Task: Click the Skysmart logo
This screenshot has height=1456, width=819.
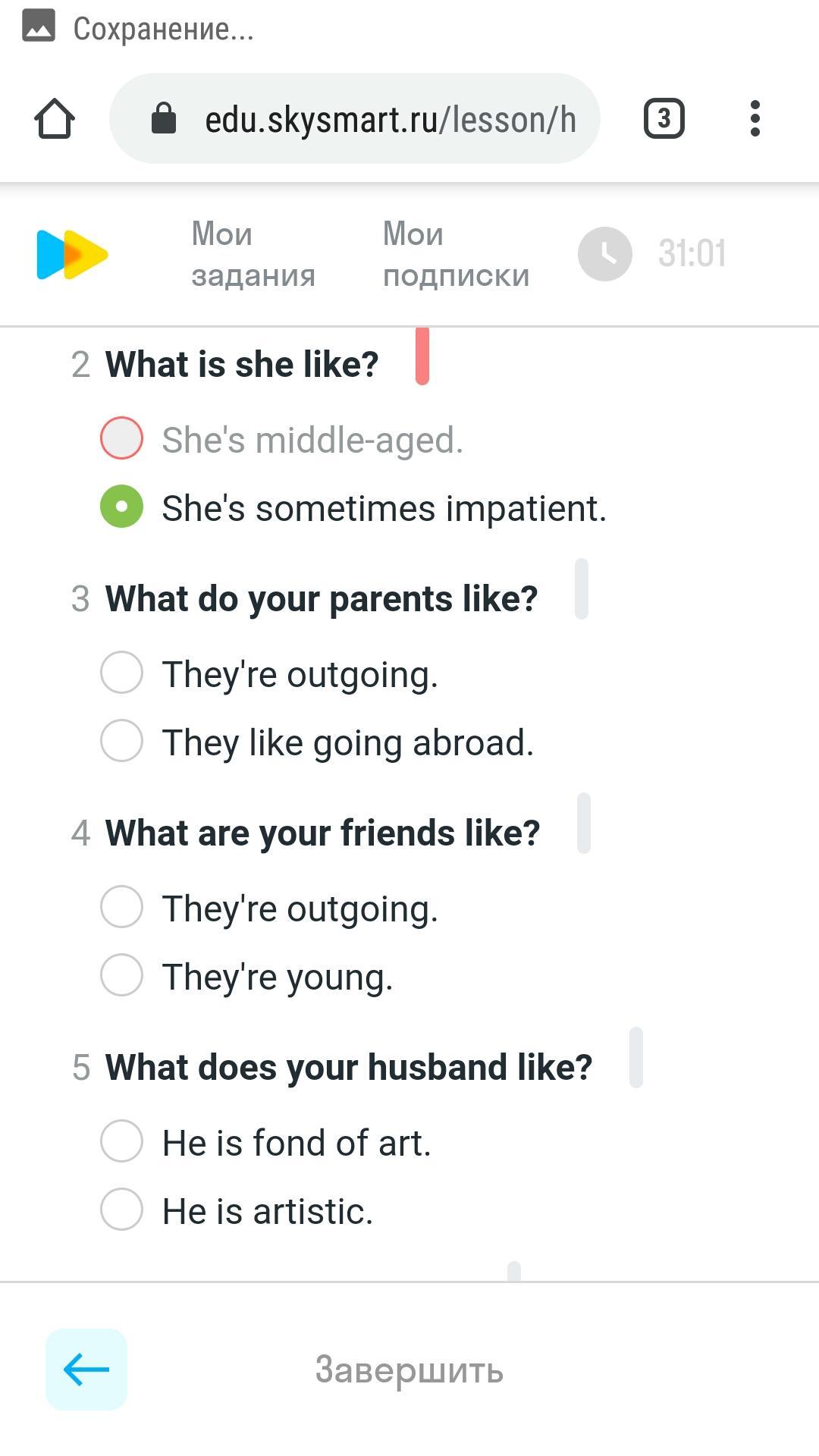Action: (72, 254)
